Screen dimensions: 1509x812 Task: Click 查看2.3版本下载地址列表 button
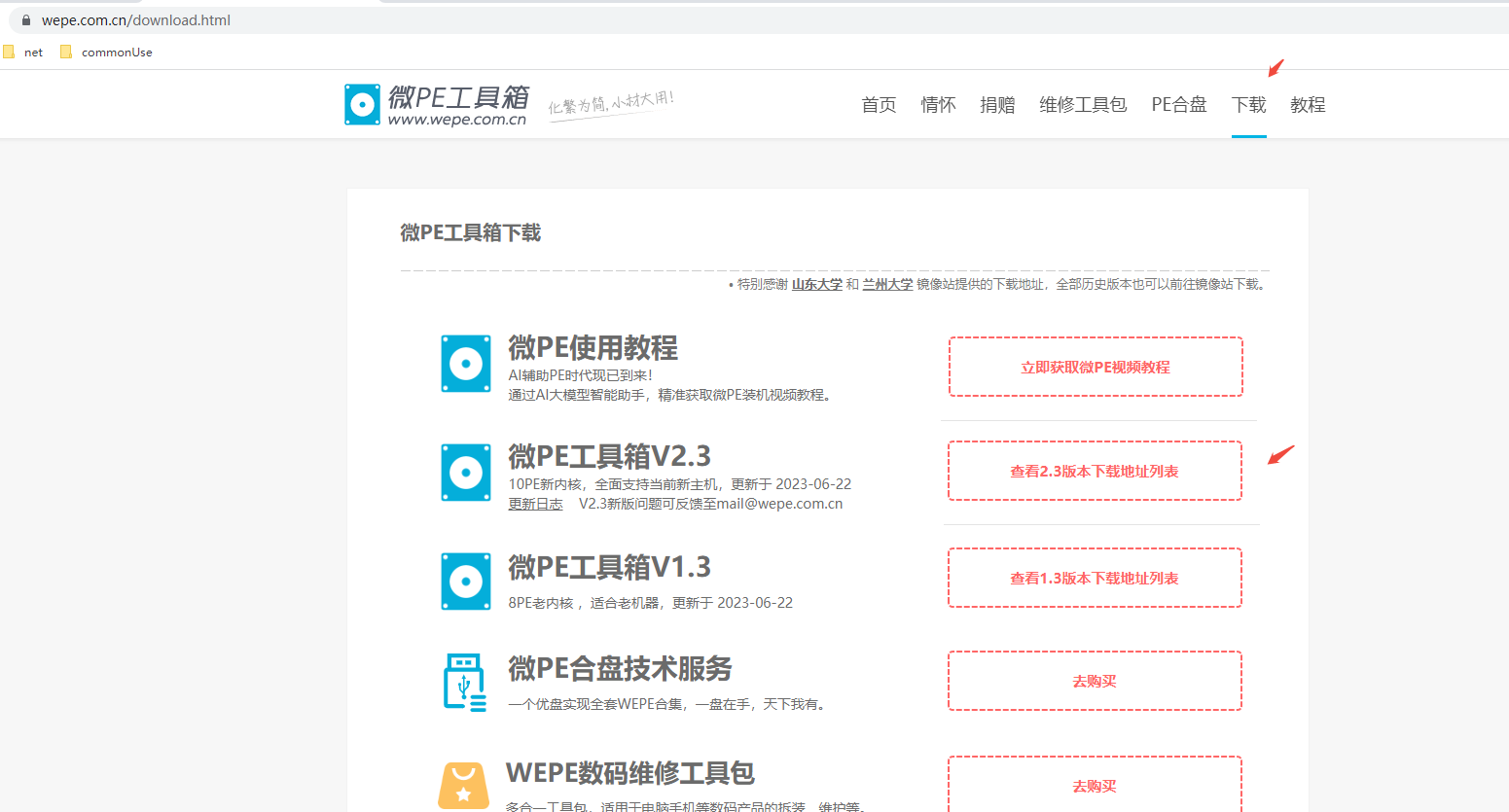1095,471
